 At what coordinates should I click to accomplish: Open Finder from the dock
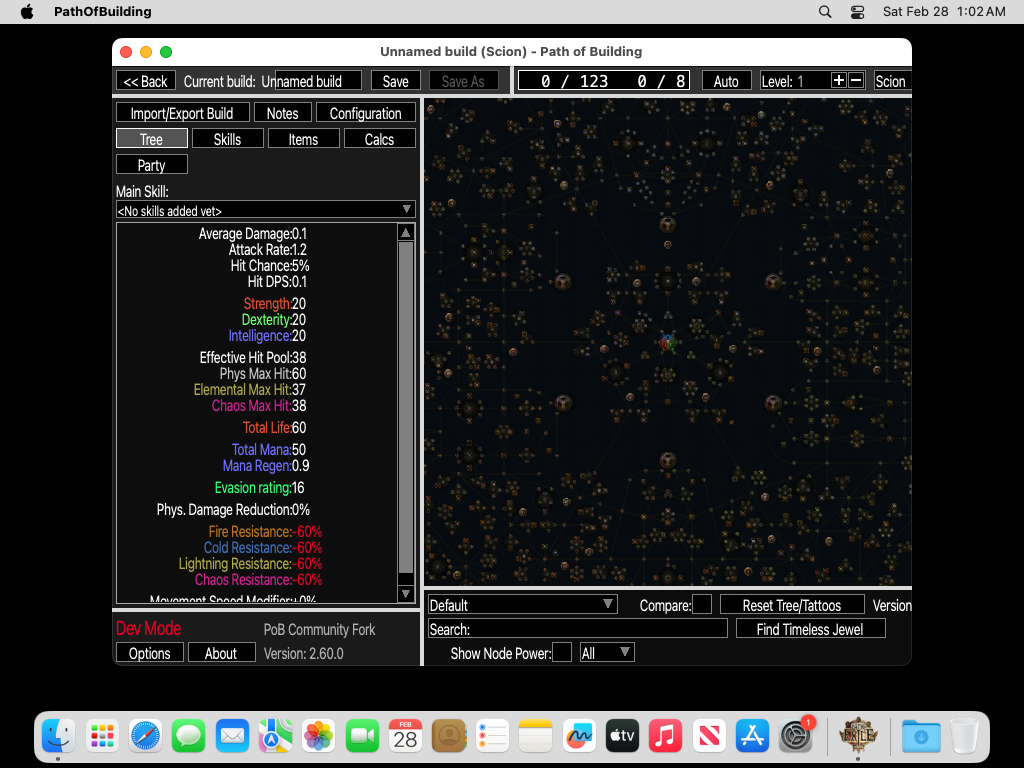58,736
